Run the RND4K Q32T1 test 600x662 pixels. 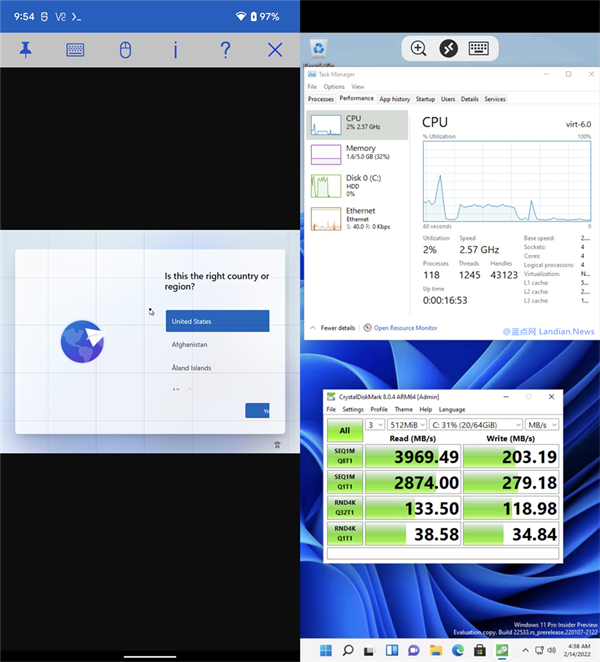(x=345, y=507)
